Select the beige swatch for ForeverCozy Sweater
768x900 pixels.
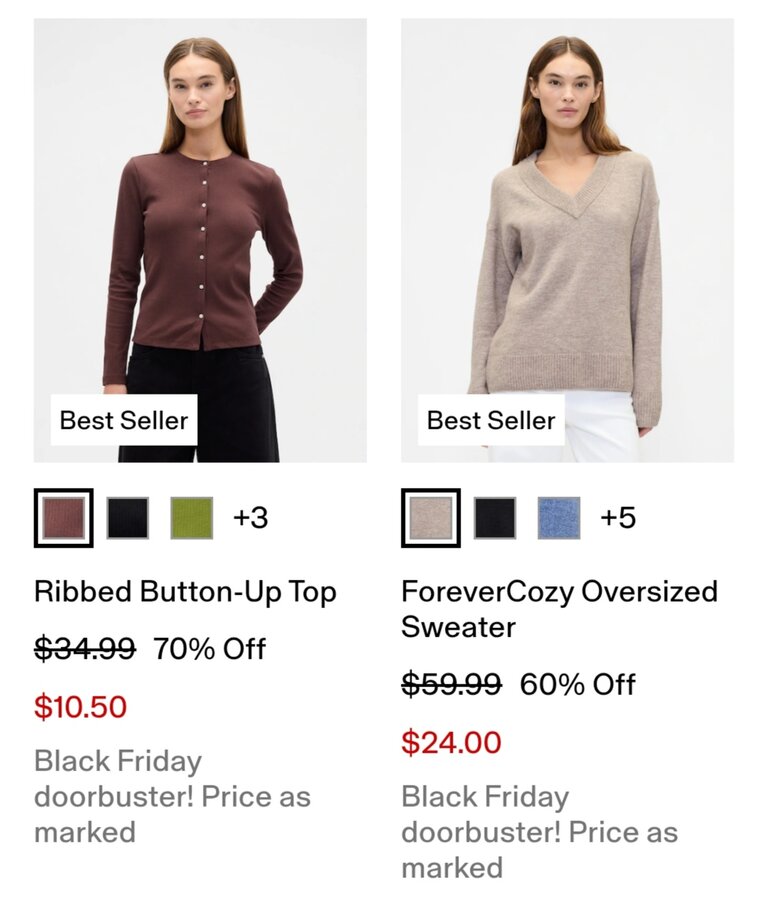click(431, 518)
